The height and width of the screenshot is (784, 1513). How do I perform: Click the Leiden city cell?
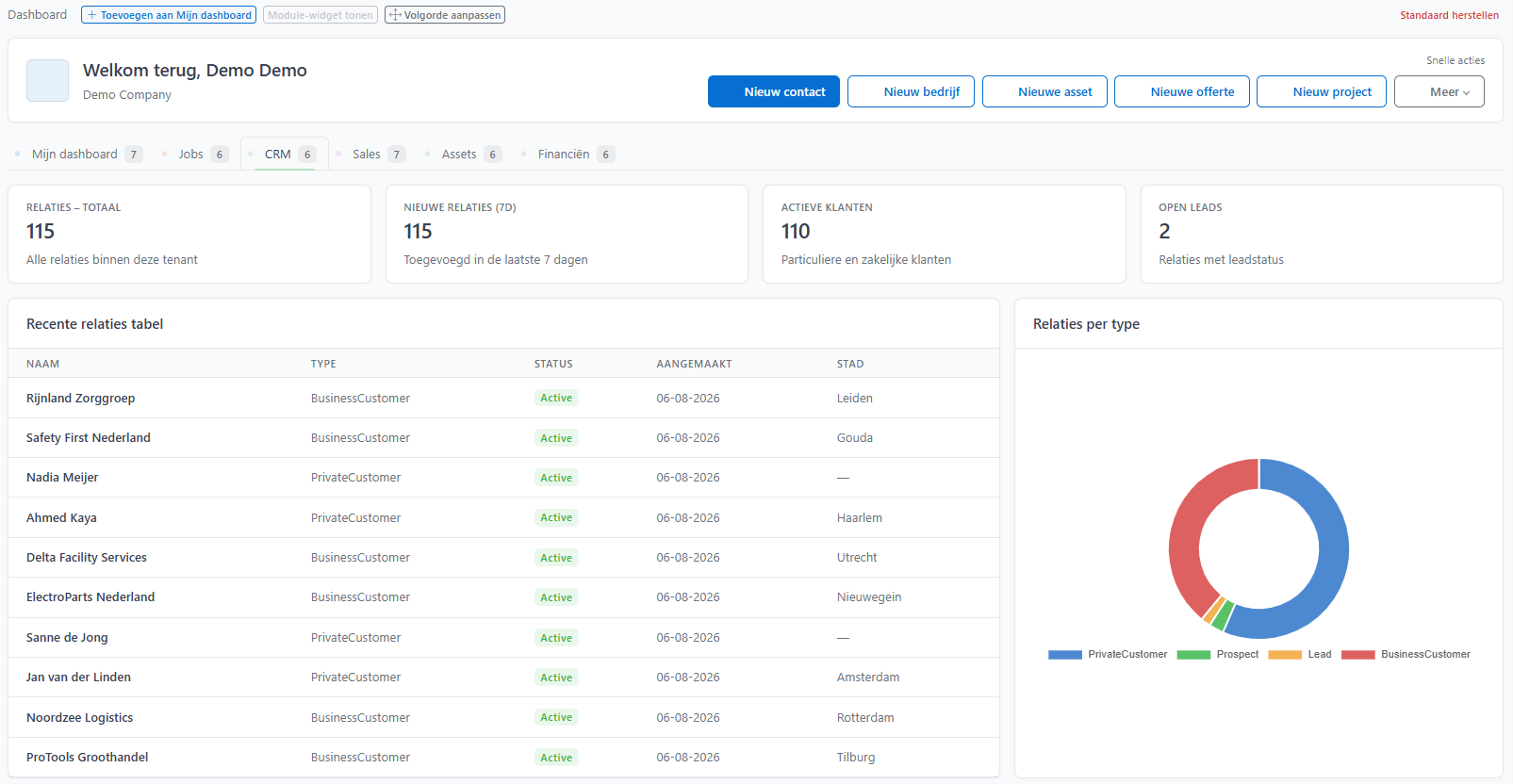(x=855, y=398)
